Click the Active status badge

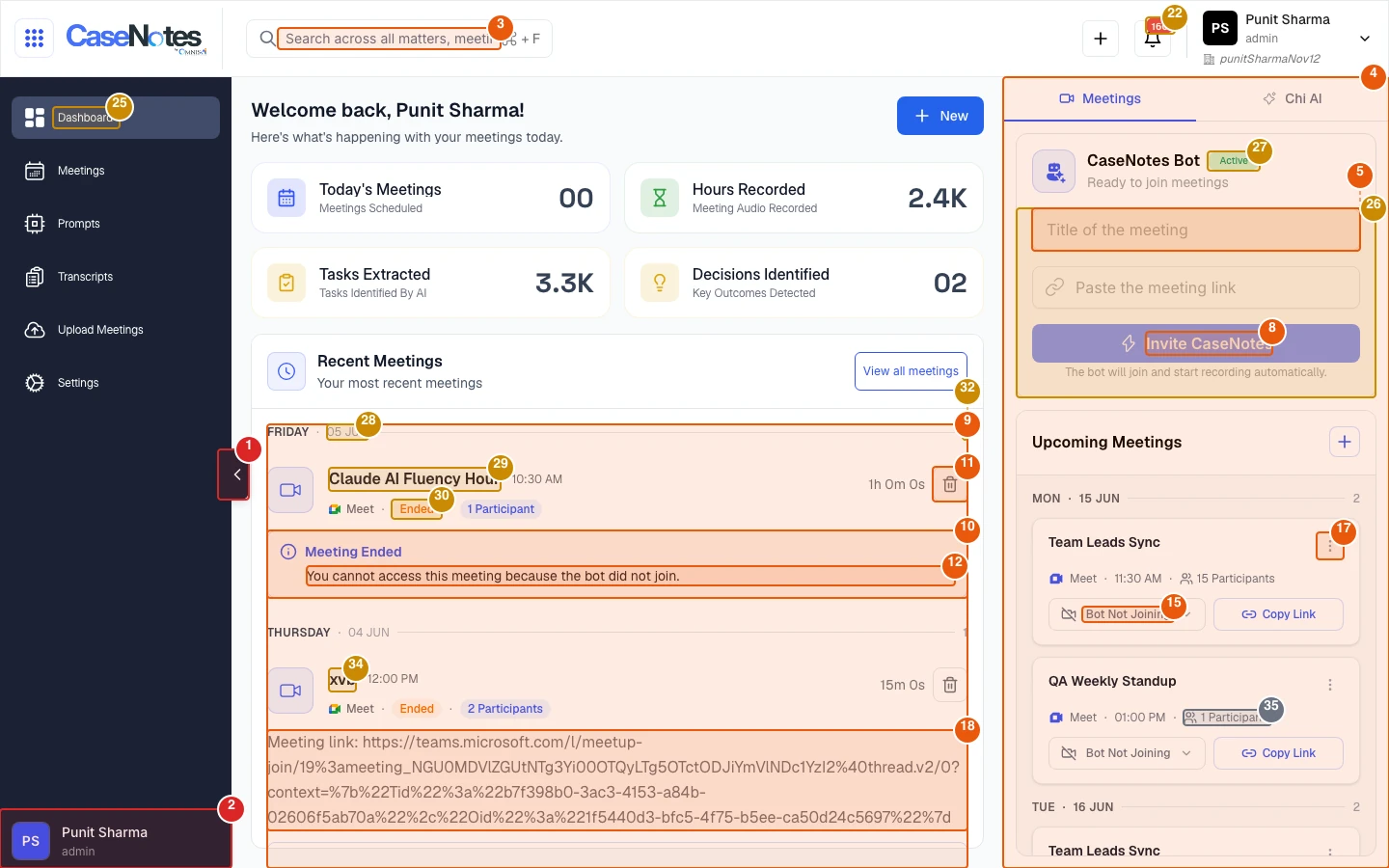1234,161
